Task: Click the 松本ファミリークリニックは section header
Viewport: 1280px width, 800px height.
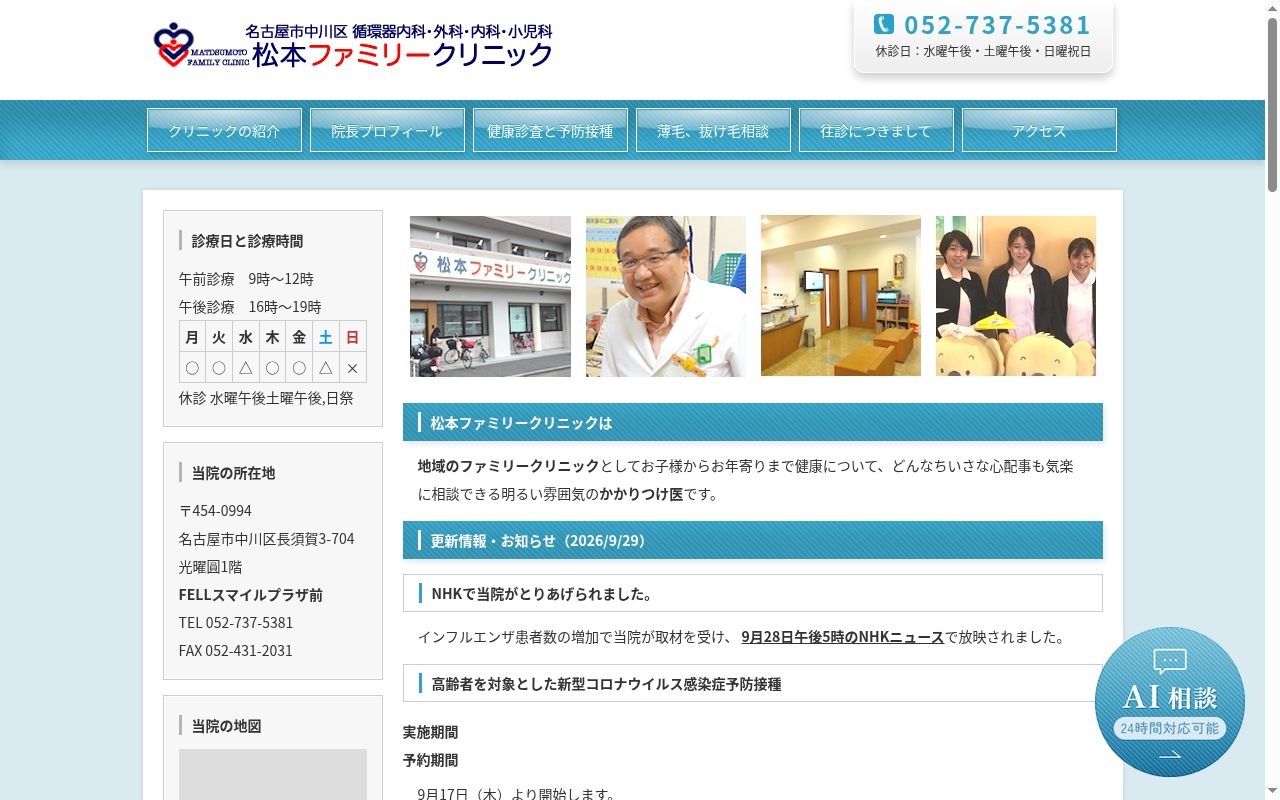Action: [753, 422]
